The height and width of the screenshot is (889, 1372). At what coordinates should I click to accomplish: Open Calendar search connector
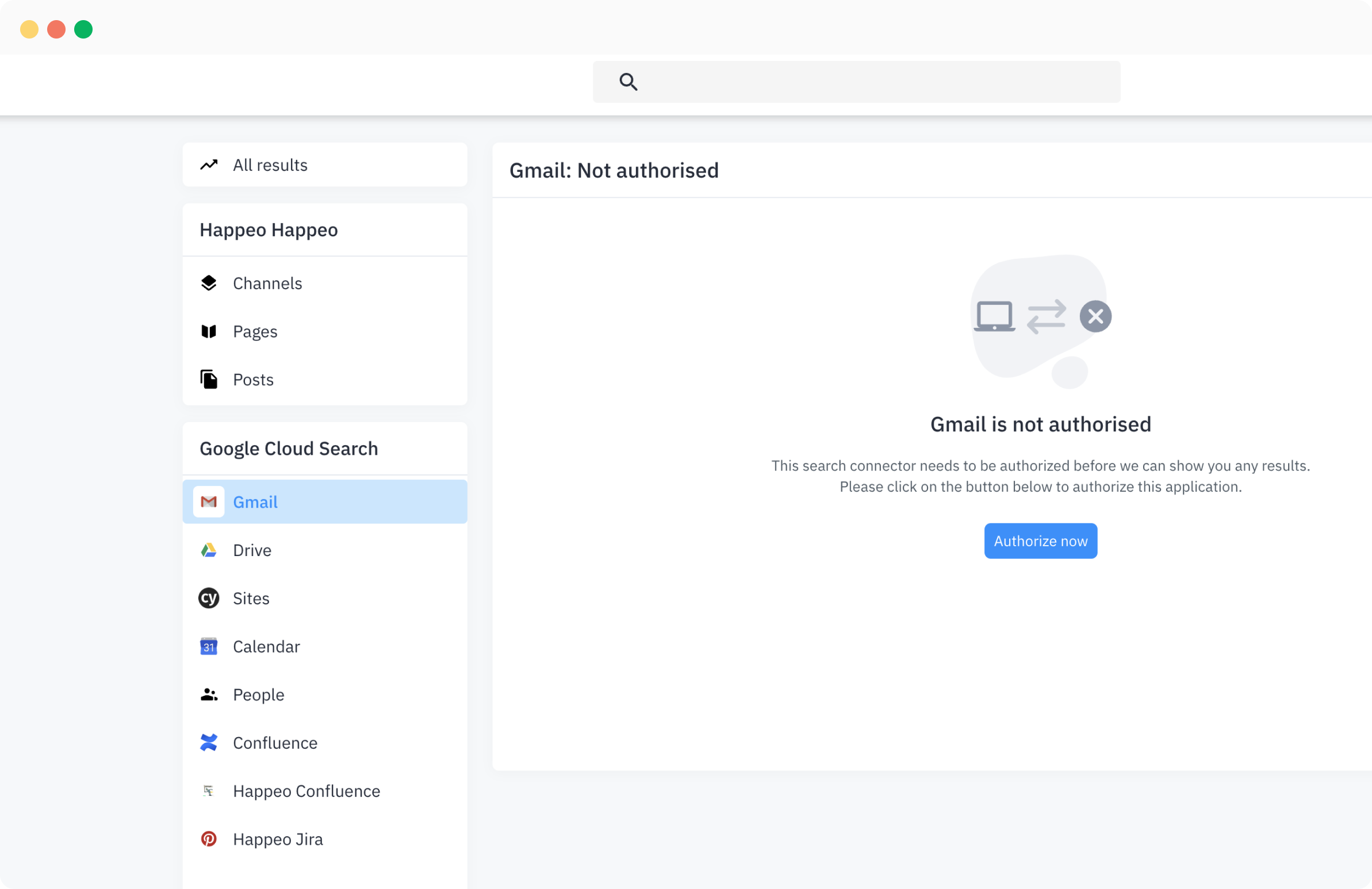click(x=324, y=646)
